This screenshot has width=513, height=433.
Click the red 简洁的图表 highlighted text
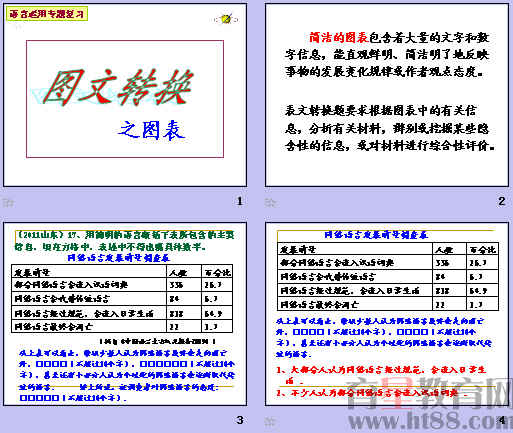[339, 38]
